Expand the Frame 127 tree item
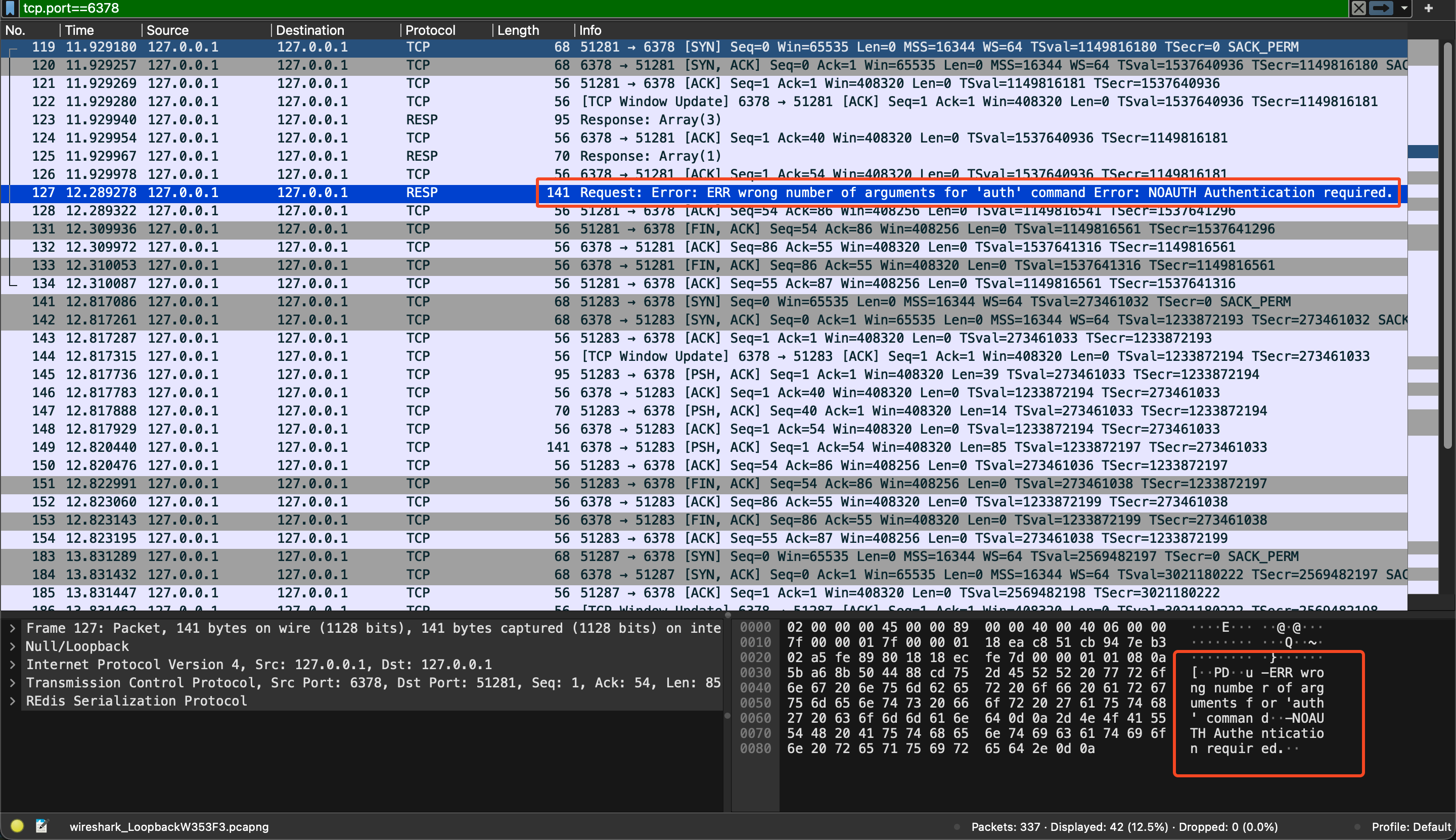The width and height of the screenshot is (1456, 840). click(12, 628)
